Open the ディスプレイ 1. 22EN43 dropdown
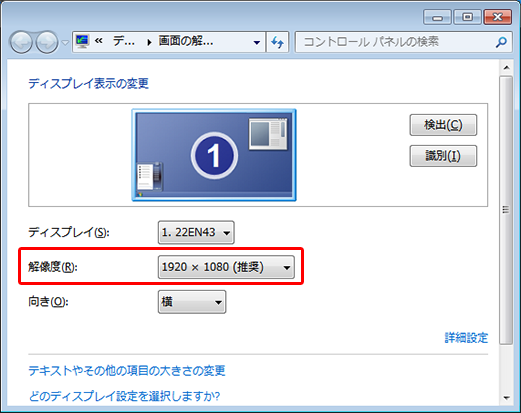 (x=196, y=232)
